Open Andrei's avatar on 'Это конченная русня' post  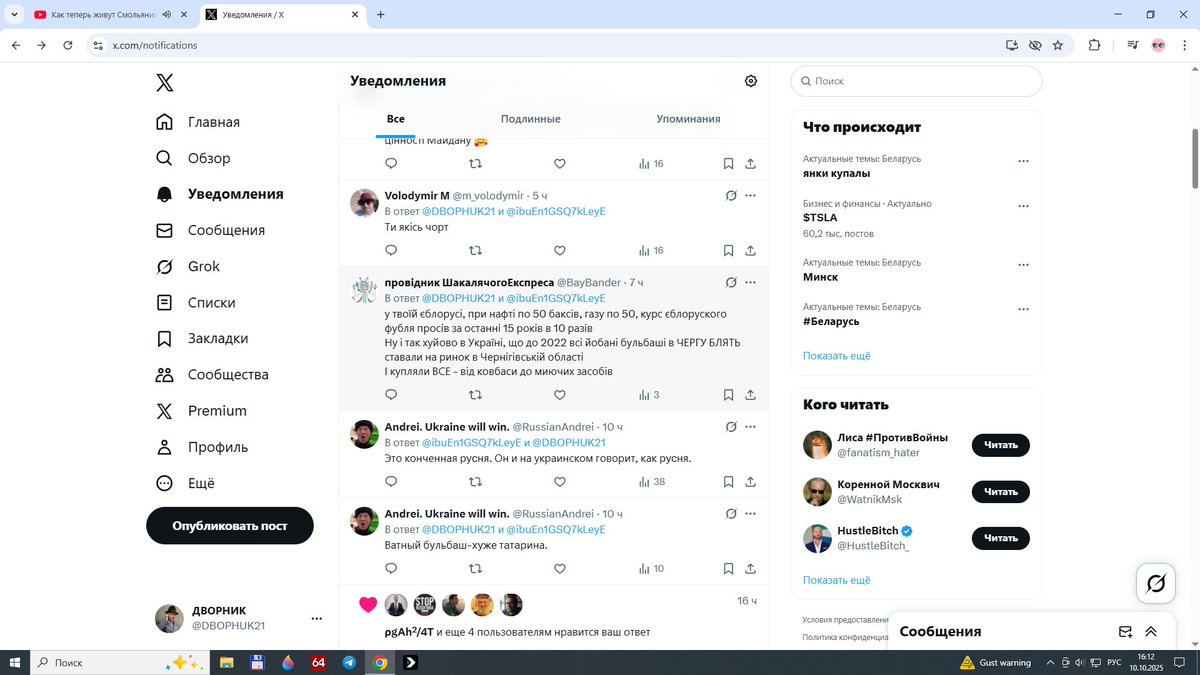tap(364, 434)
